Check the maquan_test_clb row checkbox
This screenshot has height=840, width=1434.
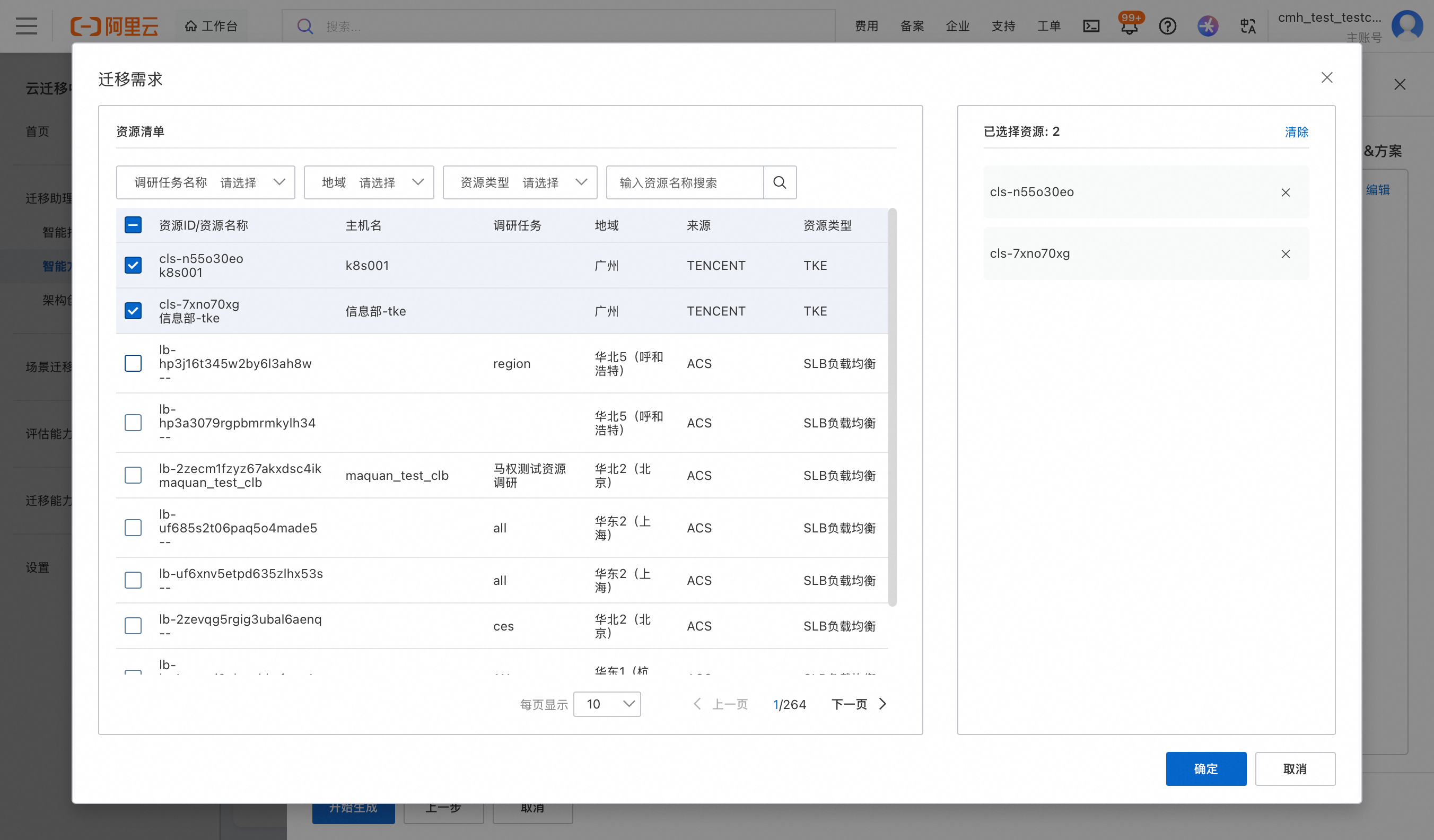[133, 475]
